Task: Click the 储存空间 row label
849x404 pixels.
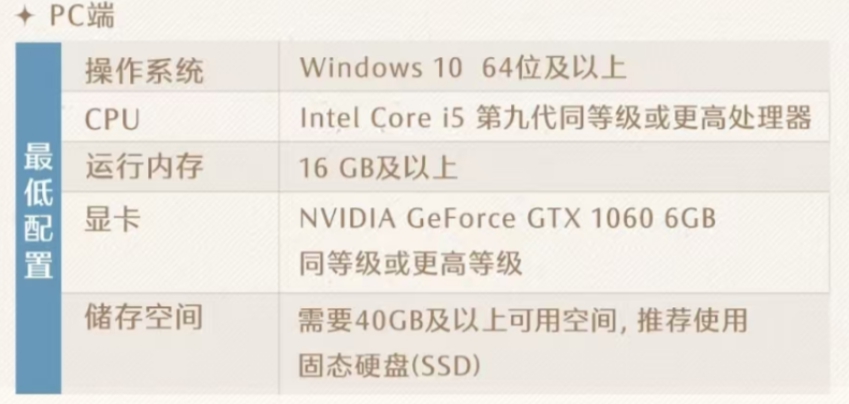Action: point(144,318)
